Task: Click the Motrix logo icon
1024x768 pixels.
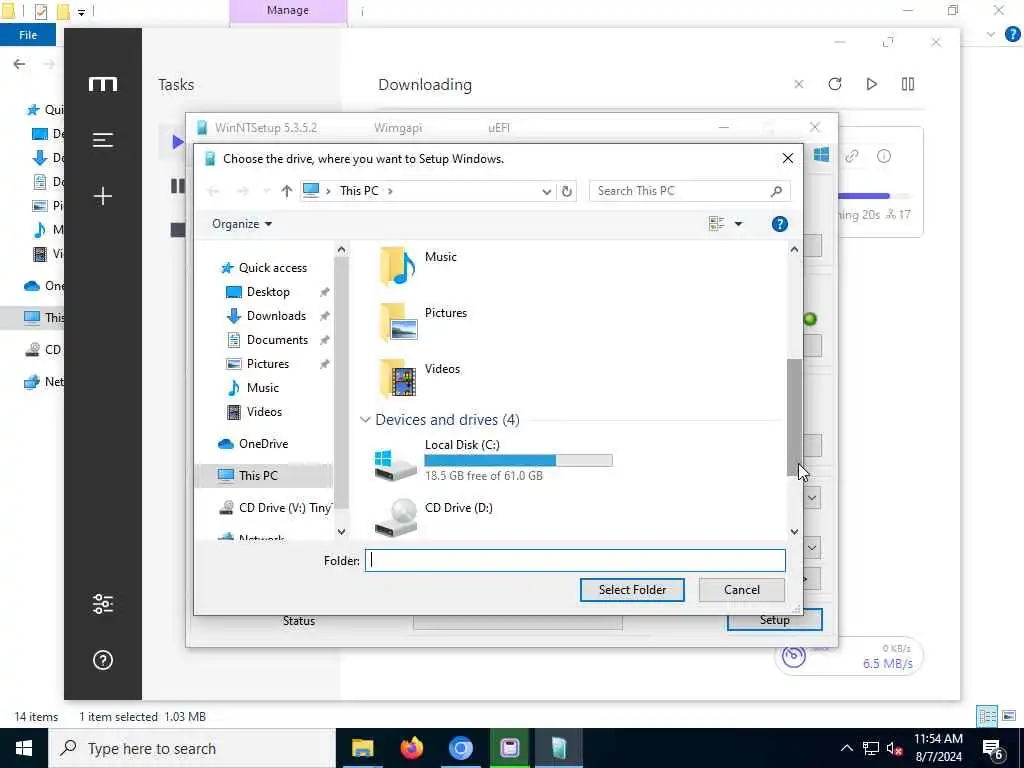Action: [x=103, y=84]
